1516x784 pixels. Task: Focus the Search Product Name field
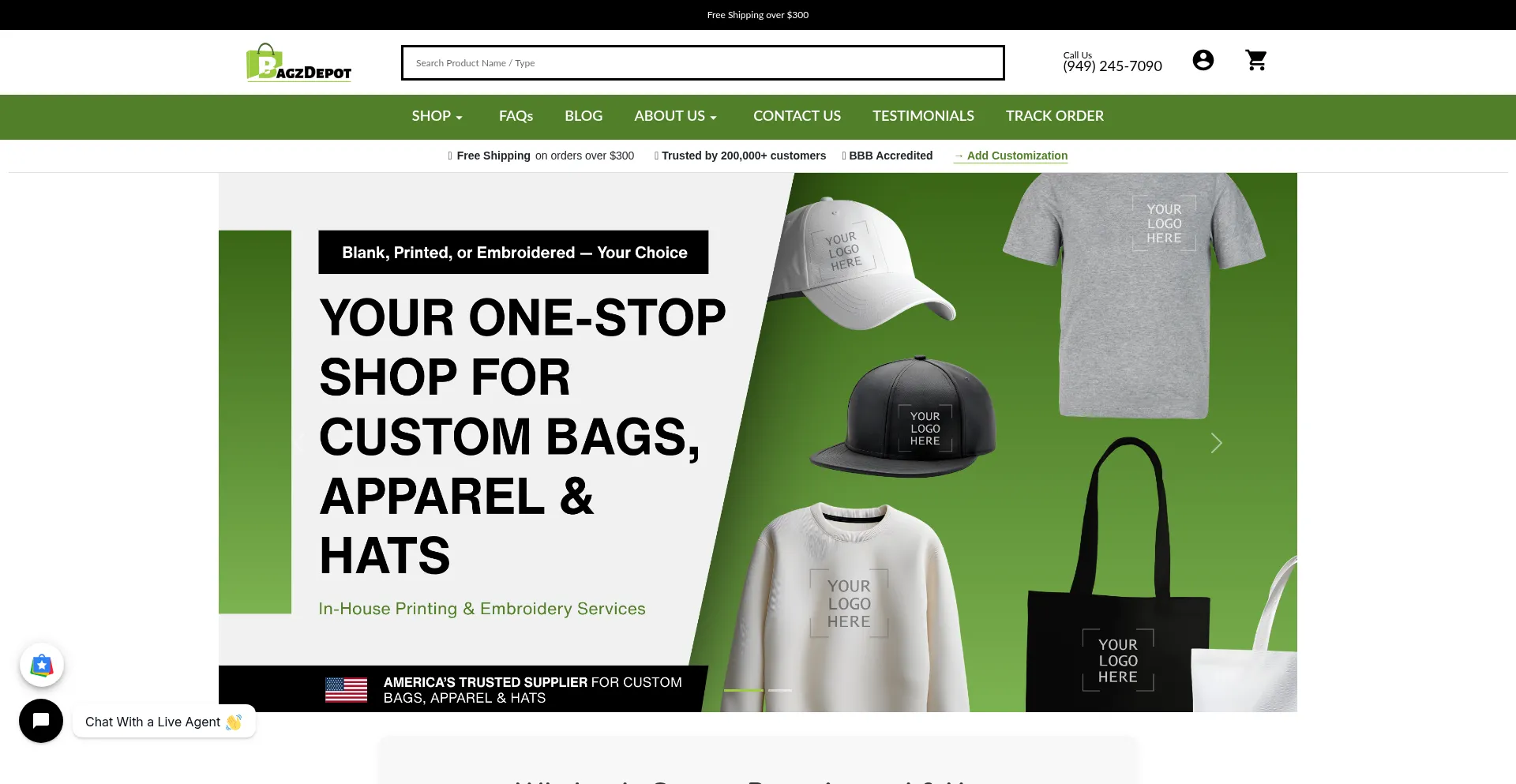point(703,63)
